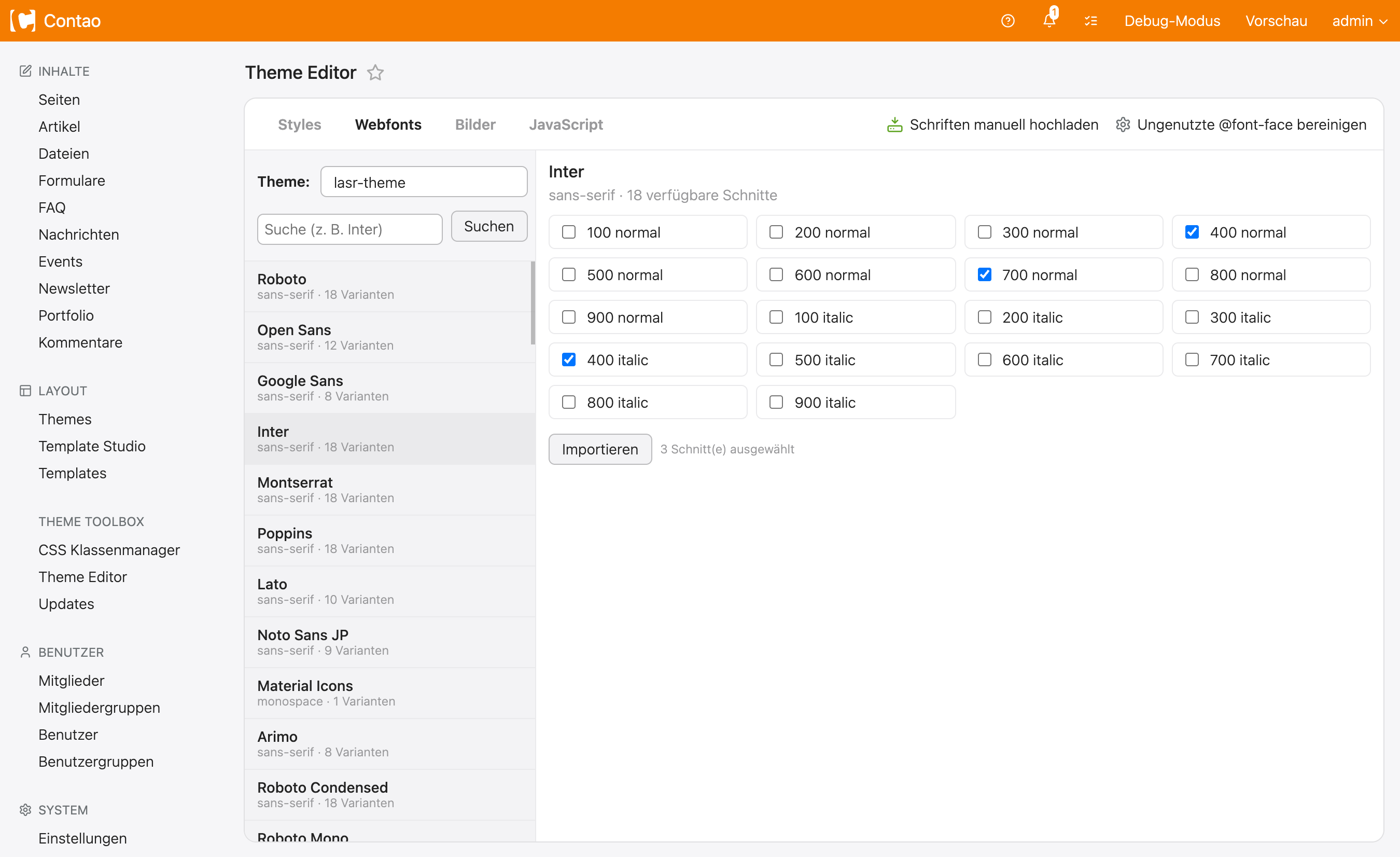The image size is (1400, 857).
Task: Collapse the INHALTE navigation group
Action: pyautogui.click(x=64, y=71)
